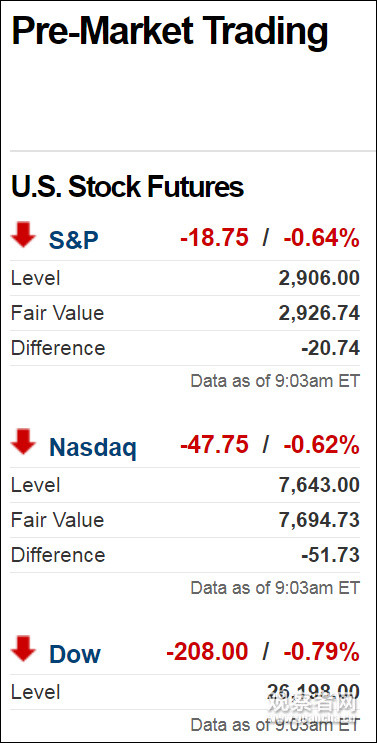Select the Dow percent change -0.79%
This screenshot has width=377, height=743.
click(x=322, y=652)
